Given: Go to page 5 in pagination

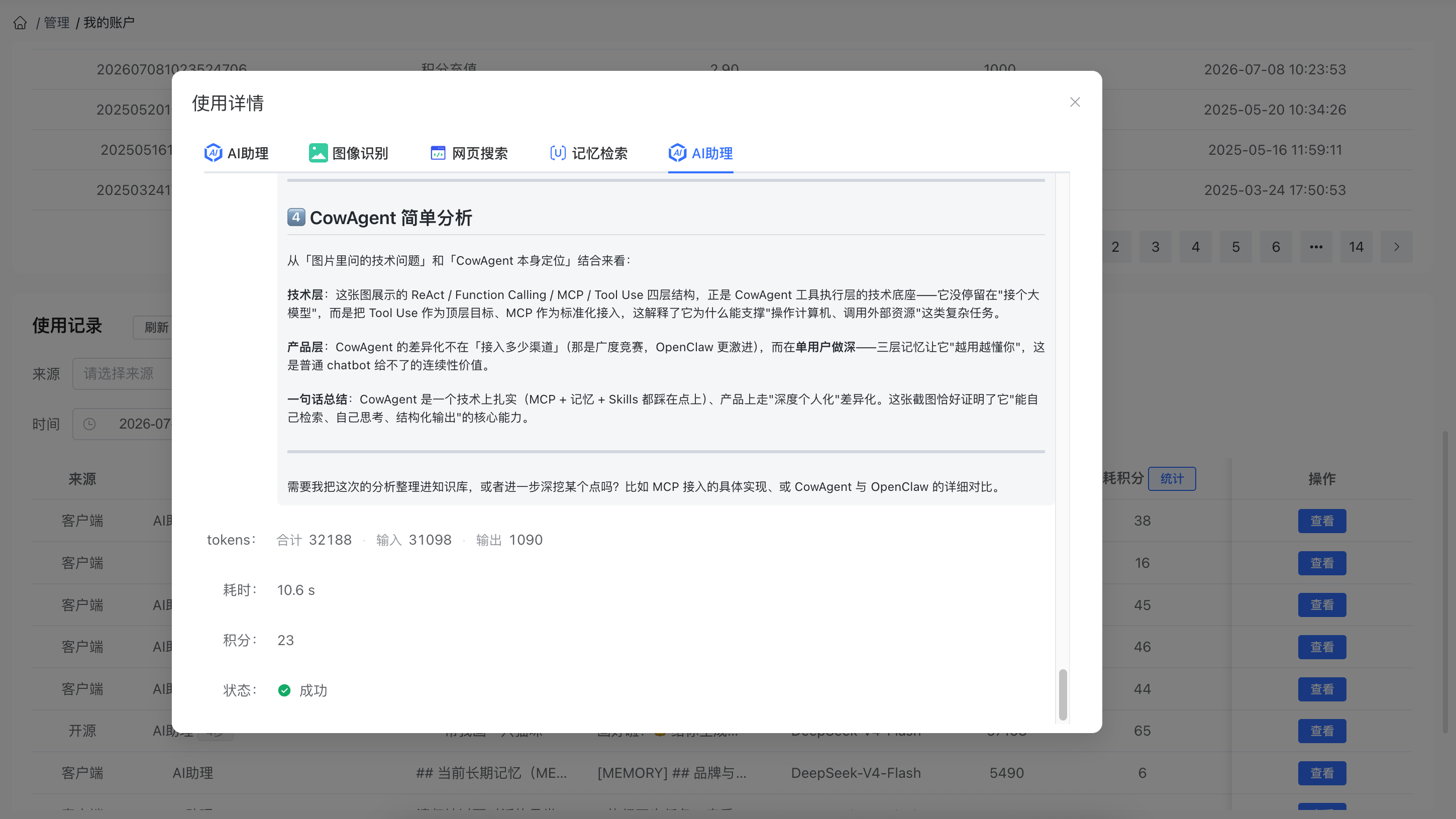Looking at the screenshot, I should [1235, 246].
